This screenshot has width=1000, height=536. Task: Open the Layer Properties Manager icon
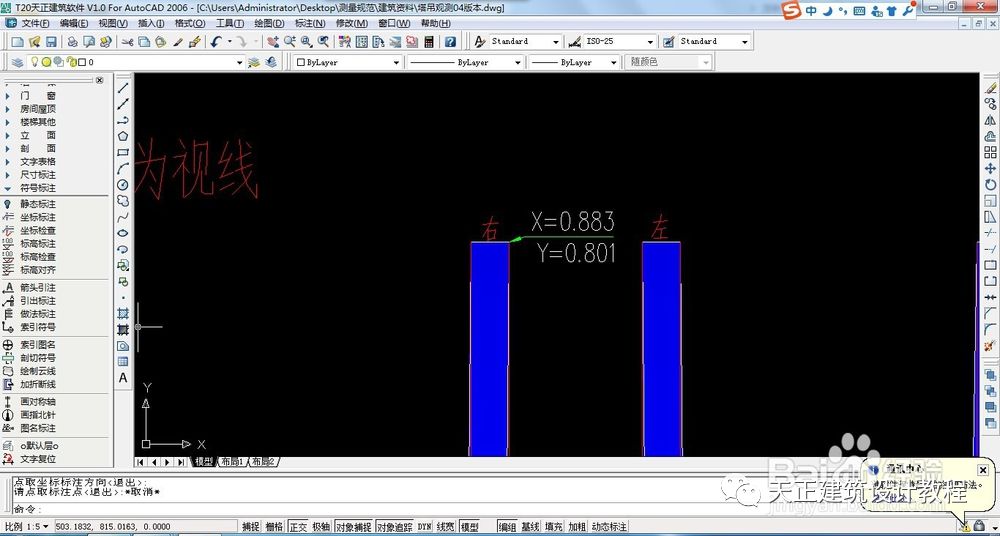(x=17, y=63)
